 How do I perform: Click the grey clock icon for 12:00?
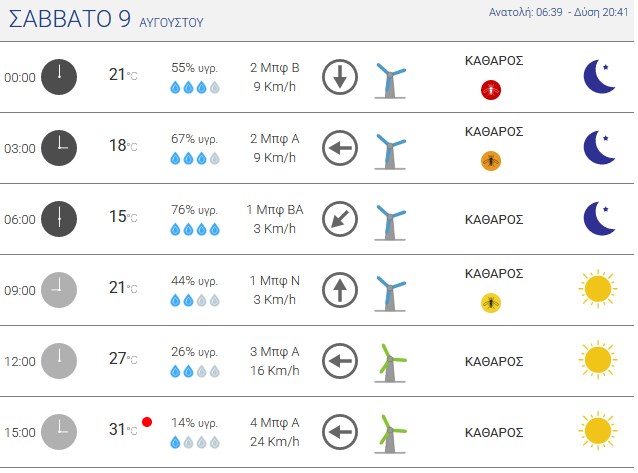tap(59, 361)
